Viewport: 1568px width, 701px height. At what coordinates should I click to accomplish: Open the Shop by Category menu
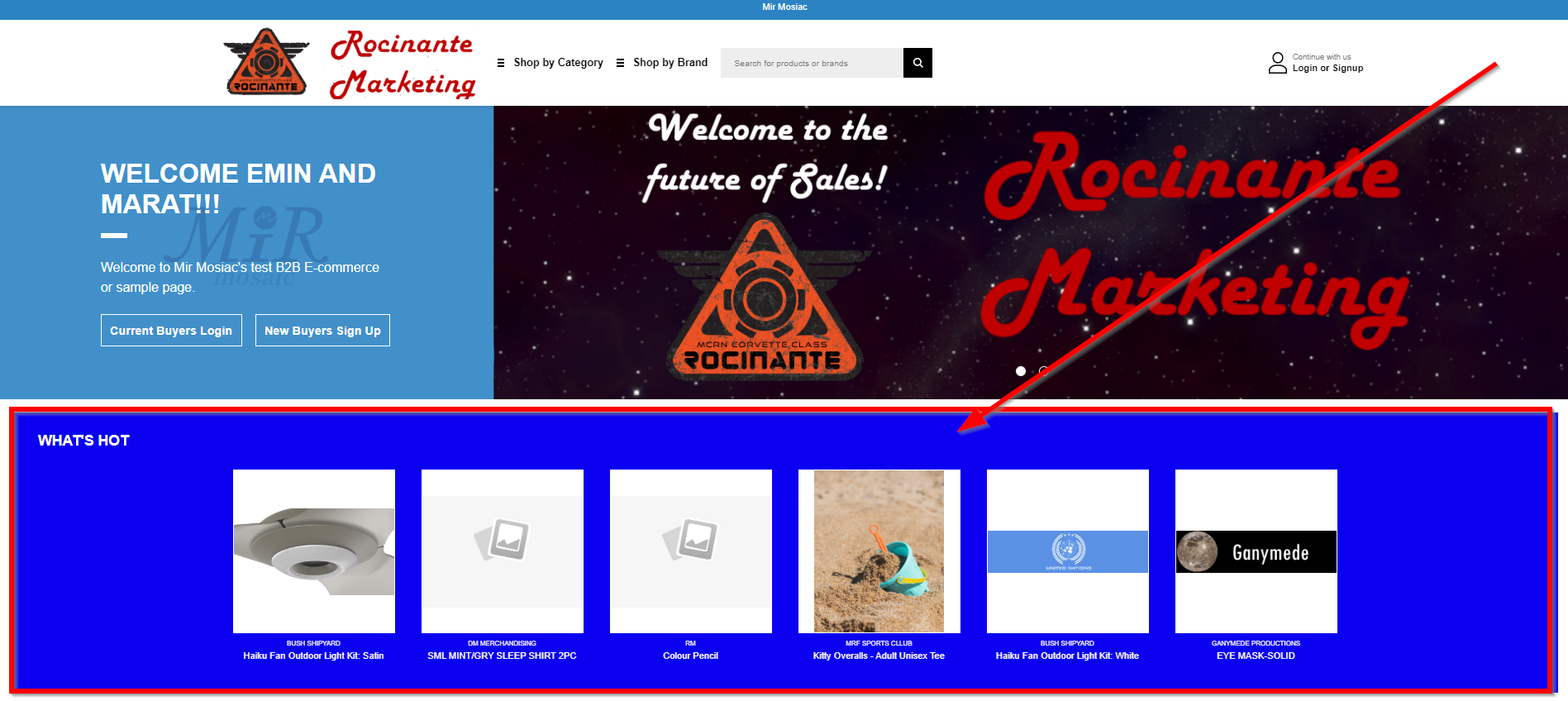pyautogui.click(x=558, y=63)
